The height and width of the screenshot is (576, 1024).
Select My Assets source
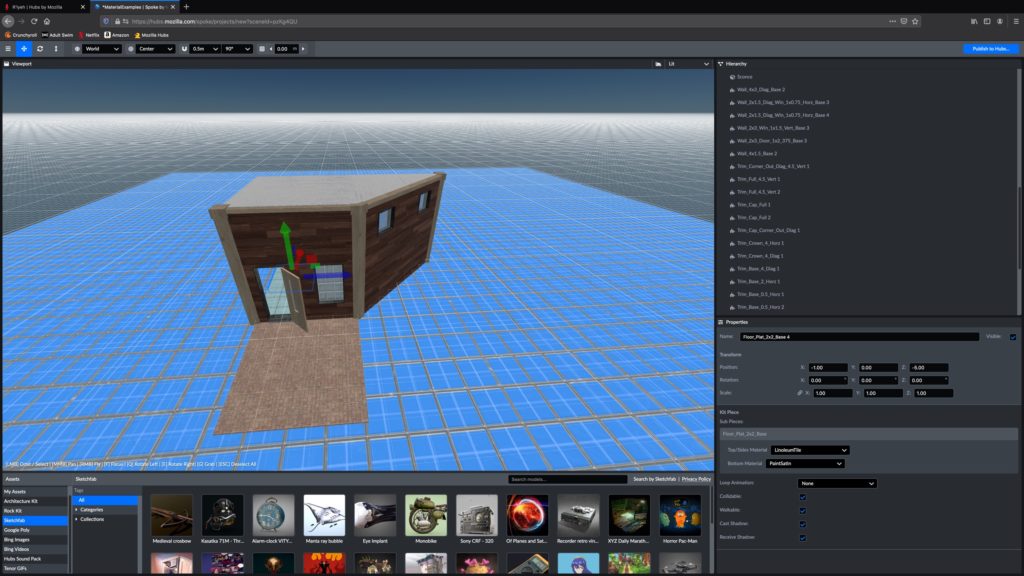point(34,492)
